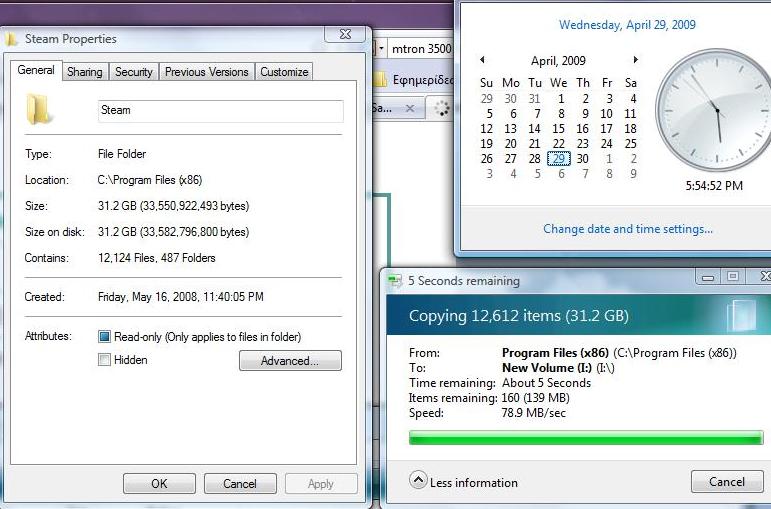Click the Steam folder name field
This screenshot has width=771, height=509.
(221, 111)
